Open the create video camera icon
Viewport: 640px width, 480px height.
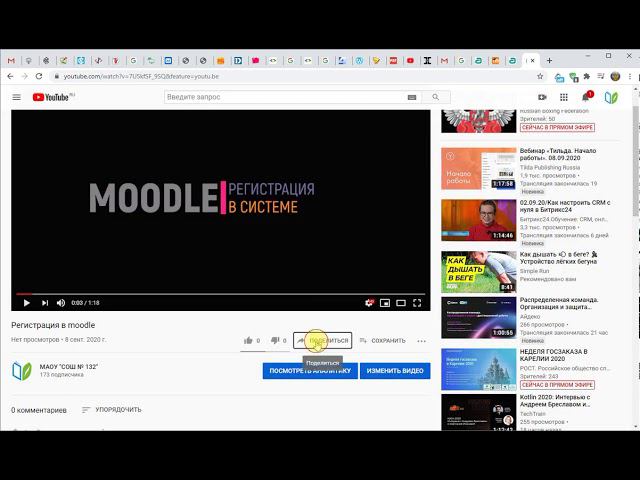542,97
